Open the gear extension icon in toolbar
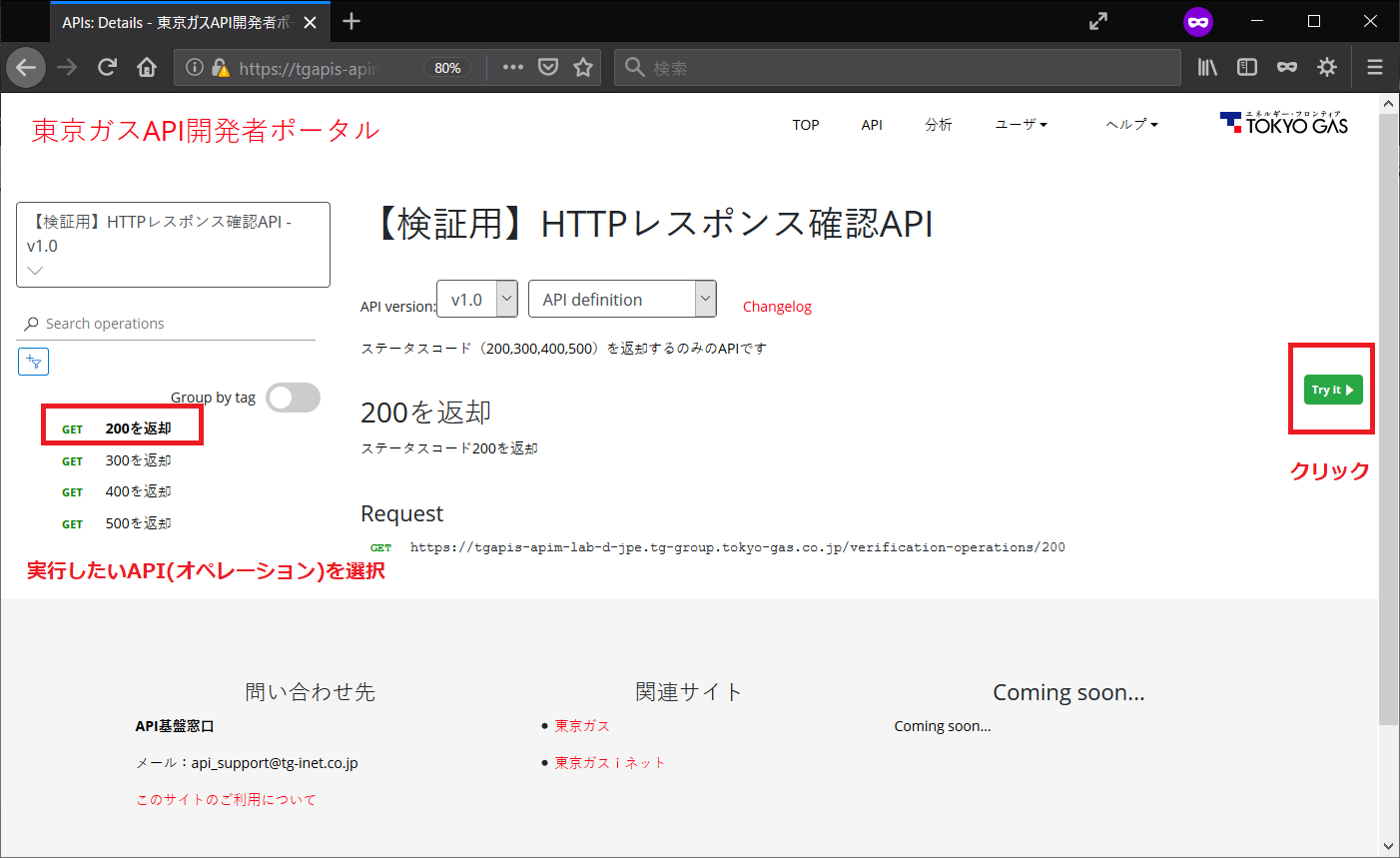The height and width of the screenshot is (858, 1400). (1327, 68)
